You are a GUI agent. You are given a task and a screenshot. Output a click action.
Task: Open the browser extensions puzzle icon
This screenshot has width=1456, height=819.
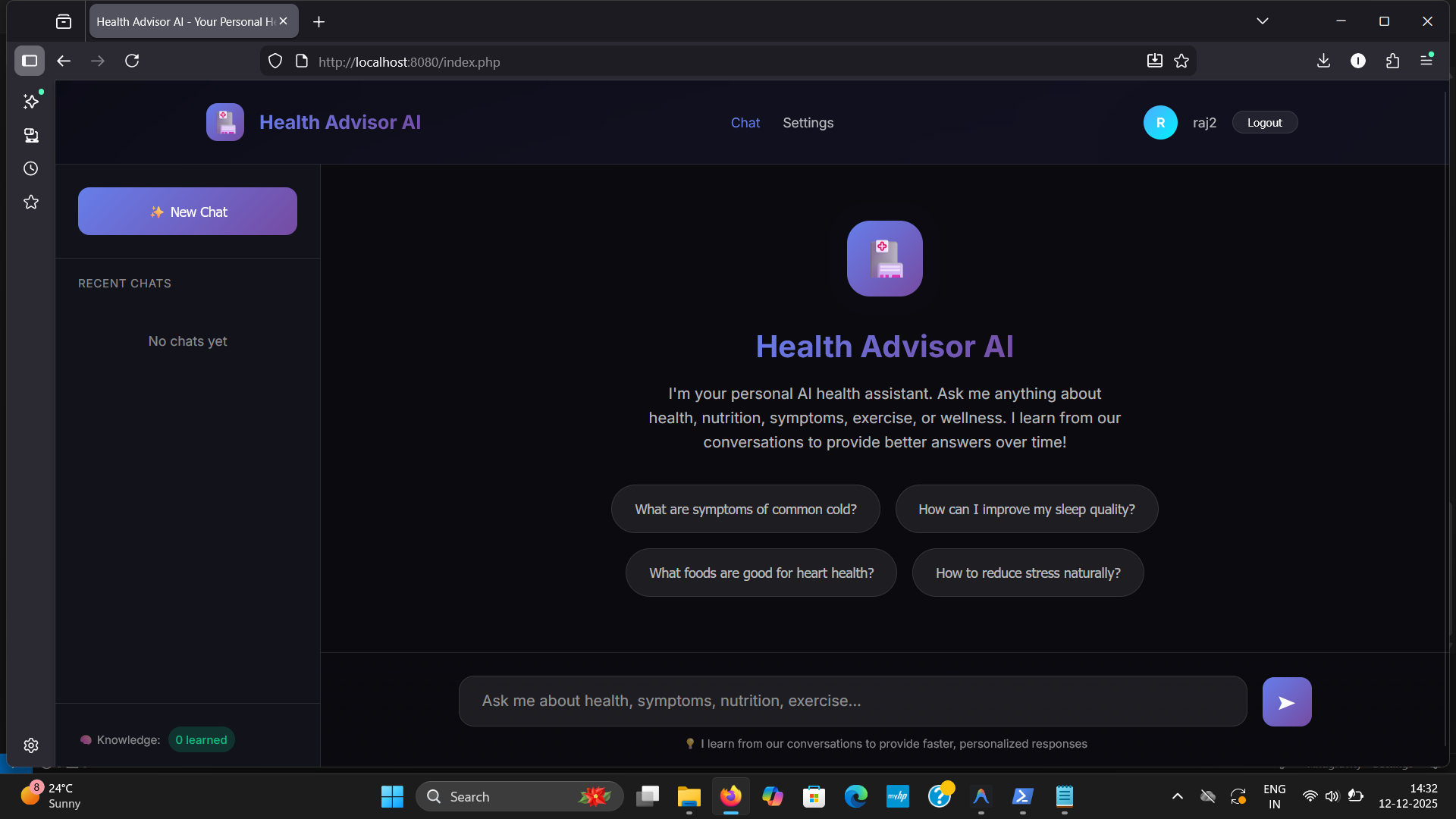(1392, 61)
